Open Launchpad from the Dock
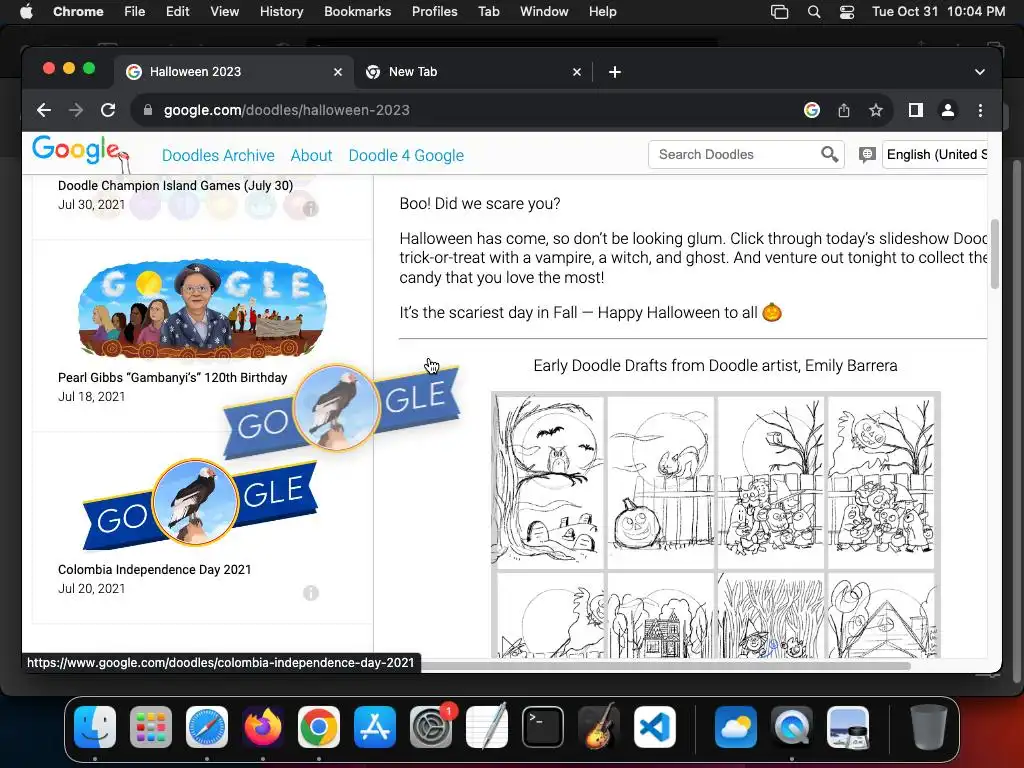 (x=151, y=727)
